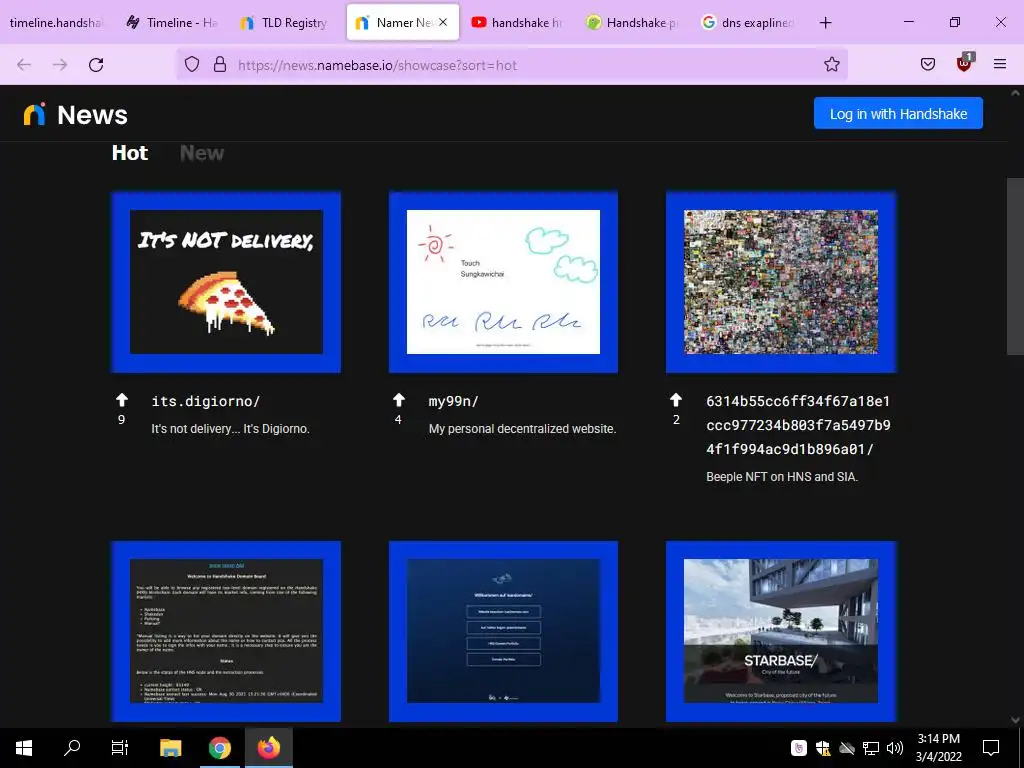
Task: Reload the current page
Action: [x=96, y=65]
